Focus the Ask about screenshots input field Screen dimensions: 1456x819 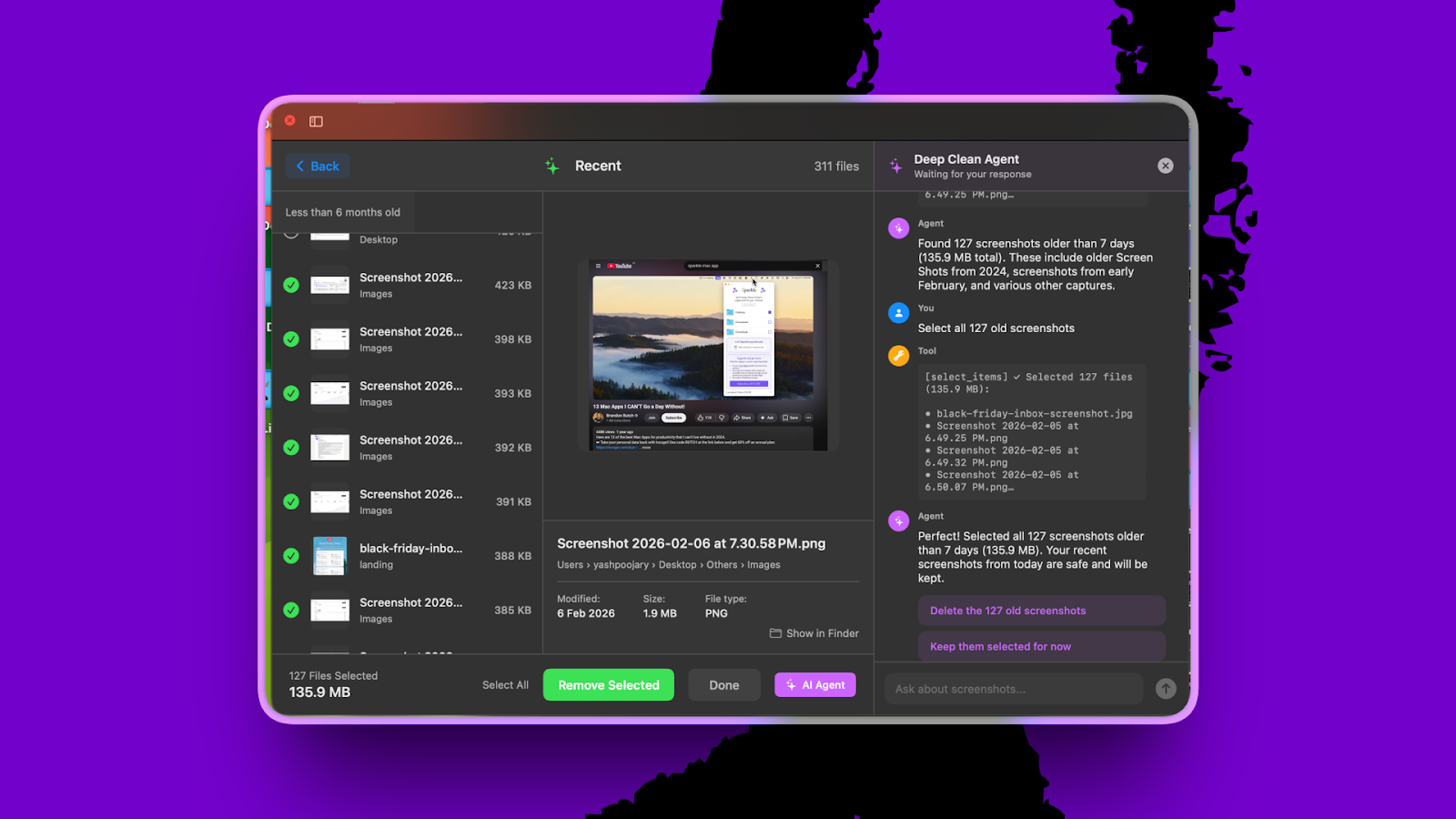[1013, 689]
